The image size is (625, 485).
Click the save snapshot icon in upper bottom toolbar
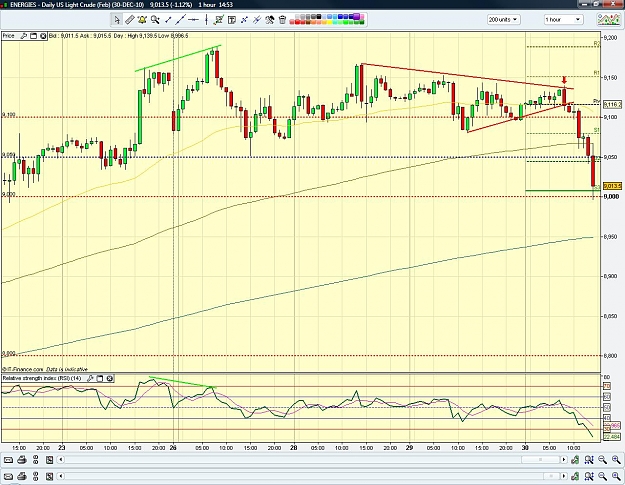click(x=49, y=460)
